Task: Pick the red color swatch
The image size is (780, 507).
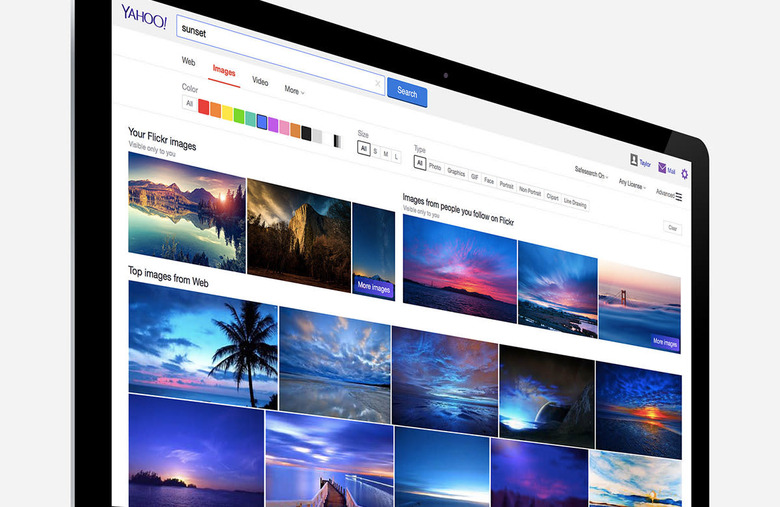Action: pyautogui.click(x=204, y=106)
